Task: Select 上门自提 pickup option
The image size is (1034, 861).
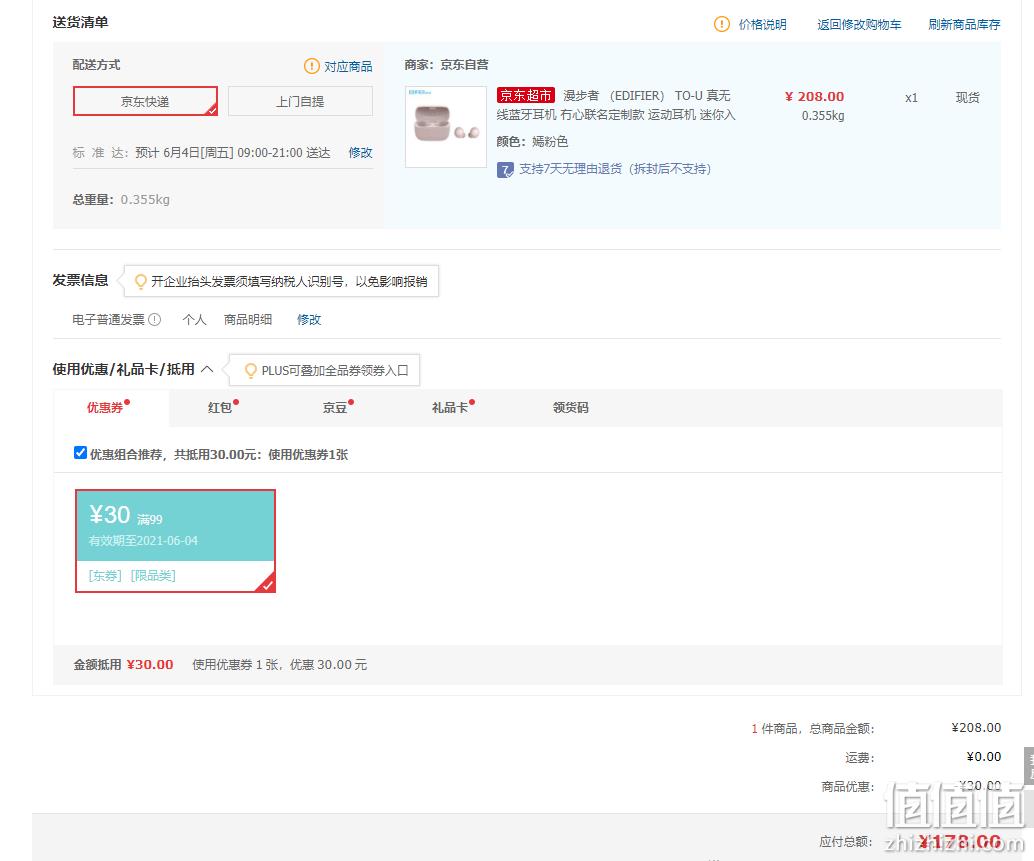Action: [x=300, y=101]
